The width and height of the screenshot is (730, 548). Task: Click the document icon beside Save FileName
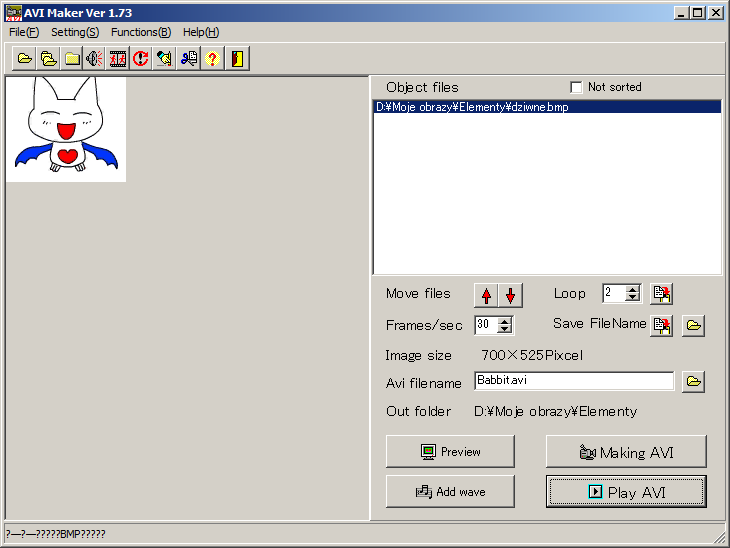661,325
